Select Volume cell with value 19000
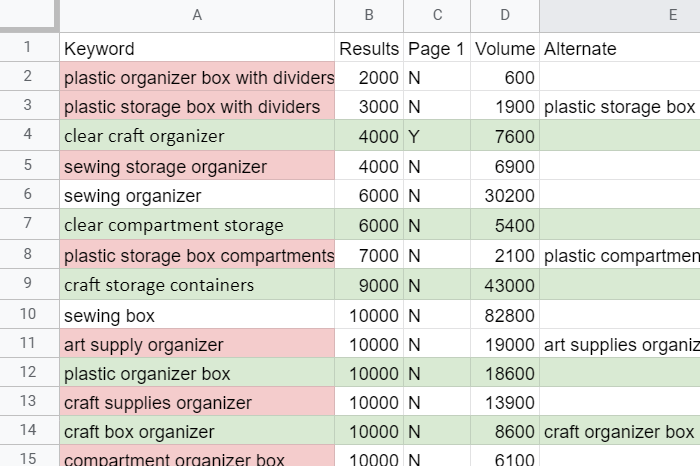This screenshot has width=700, height=466. (505, 344)
